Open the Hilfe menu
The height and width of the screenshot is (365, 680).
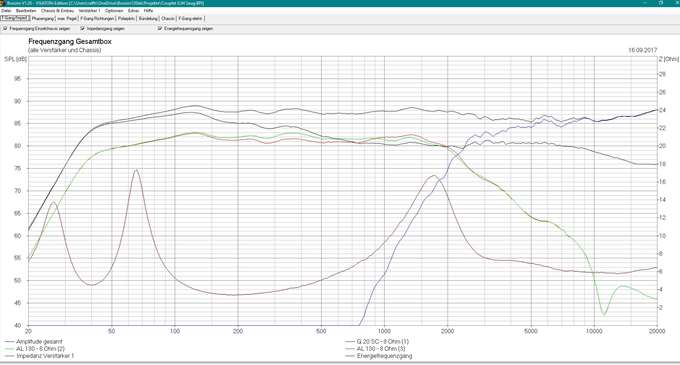(148, 10)
